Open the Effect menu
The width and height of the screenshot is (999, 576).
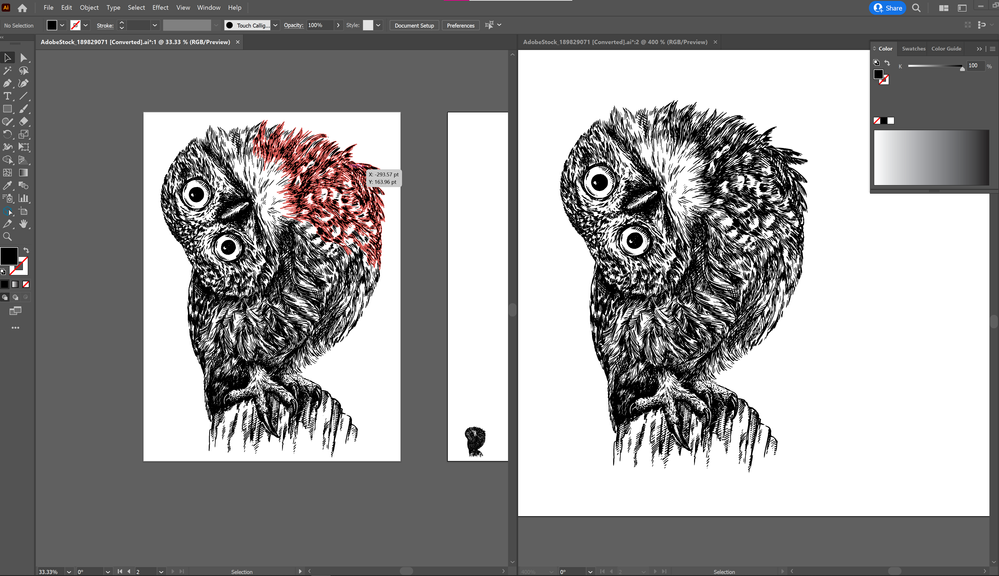tap(160, 8)
